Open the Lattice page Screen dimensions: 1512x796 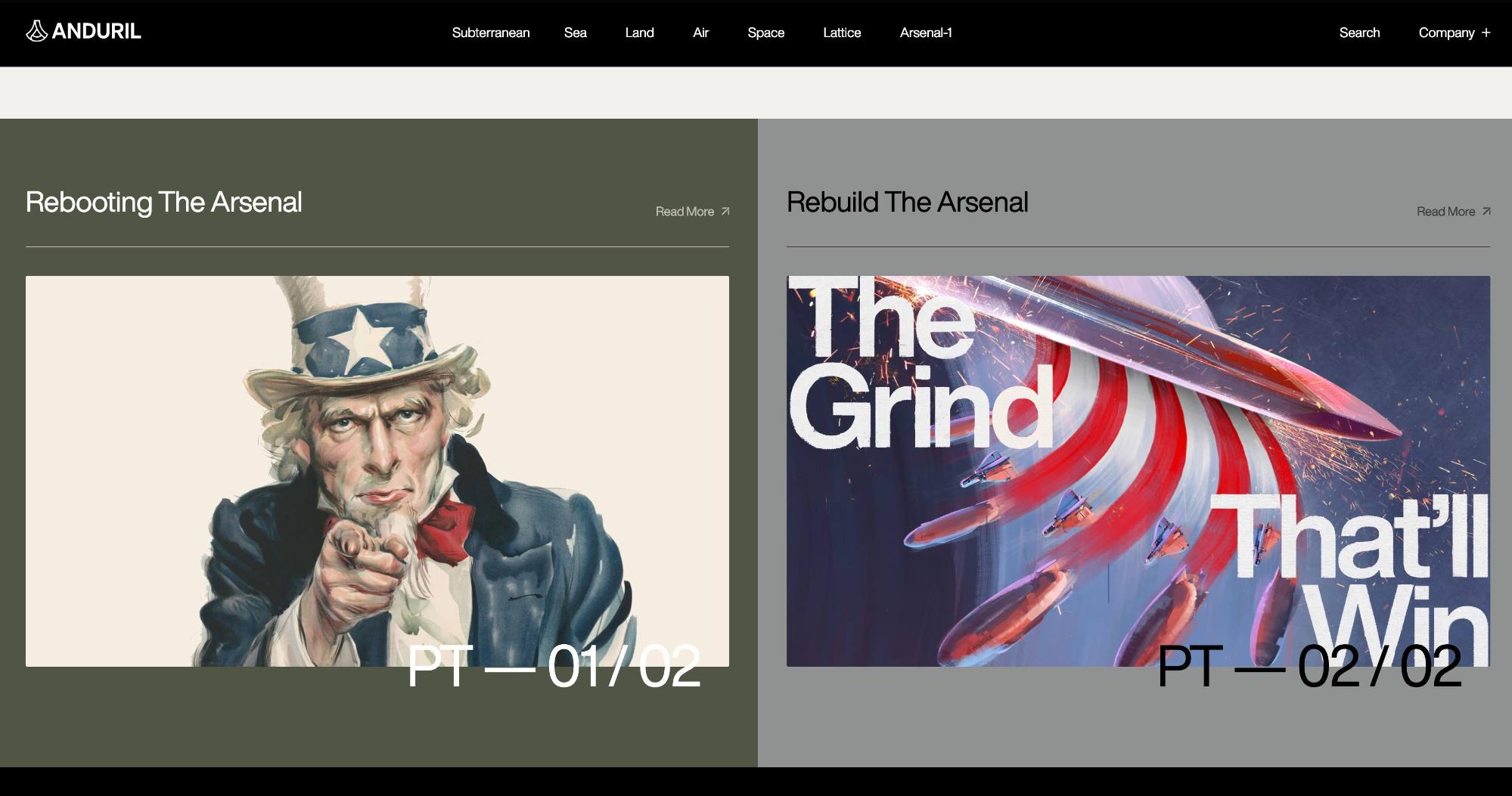pyautogui.click(x=842, y=33)
